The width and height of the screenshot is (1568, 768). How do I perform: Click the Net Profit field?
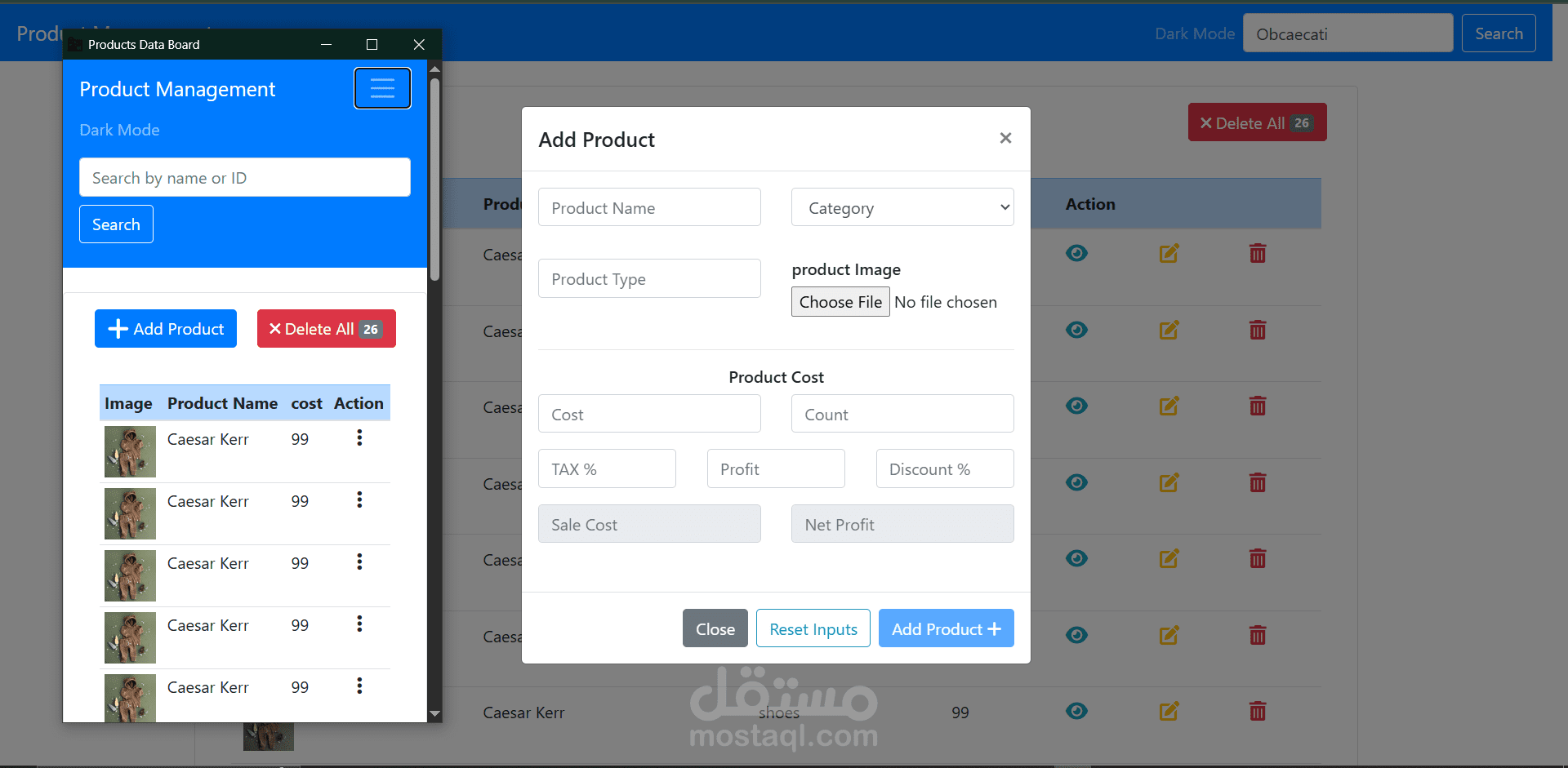click(902, 524)
